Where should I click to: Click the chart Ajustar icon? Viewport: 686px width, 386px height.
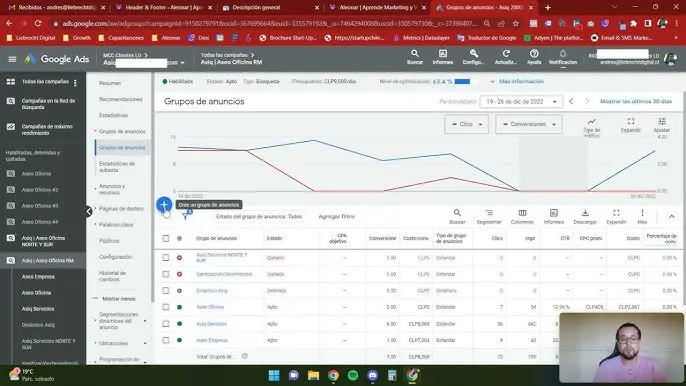(662, 125)
